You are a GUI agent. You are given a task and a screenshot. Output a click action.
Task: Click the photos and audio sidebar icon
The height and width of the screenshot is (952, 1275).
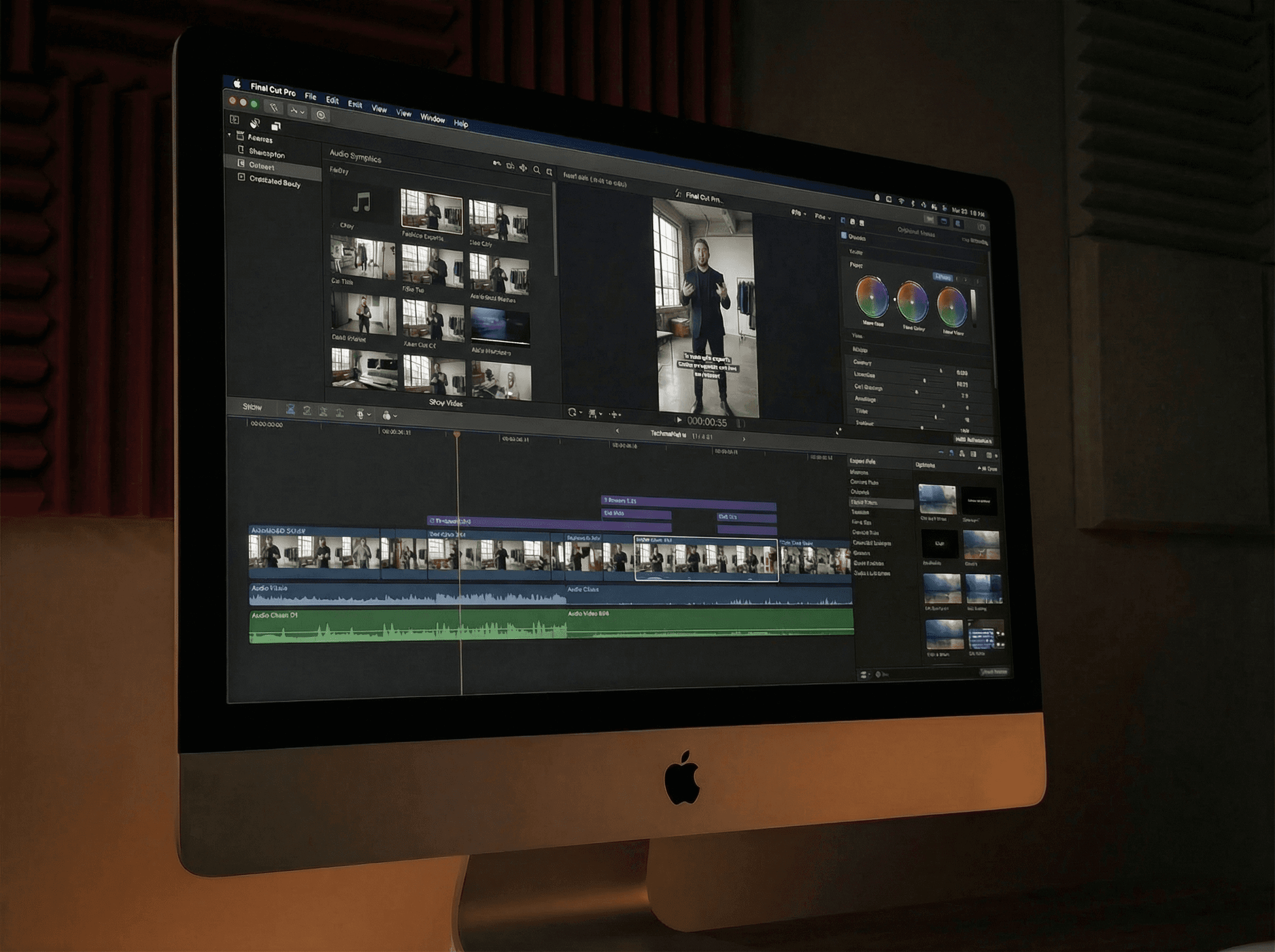[254, 123]
